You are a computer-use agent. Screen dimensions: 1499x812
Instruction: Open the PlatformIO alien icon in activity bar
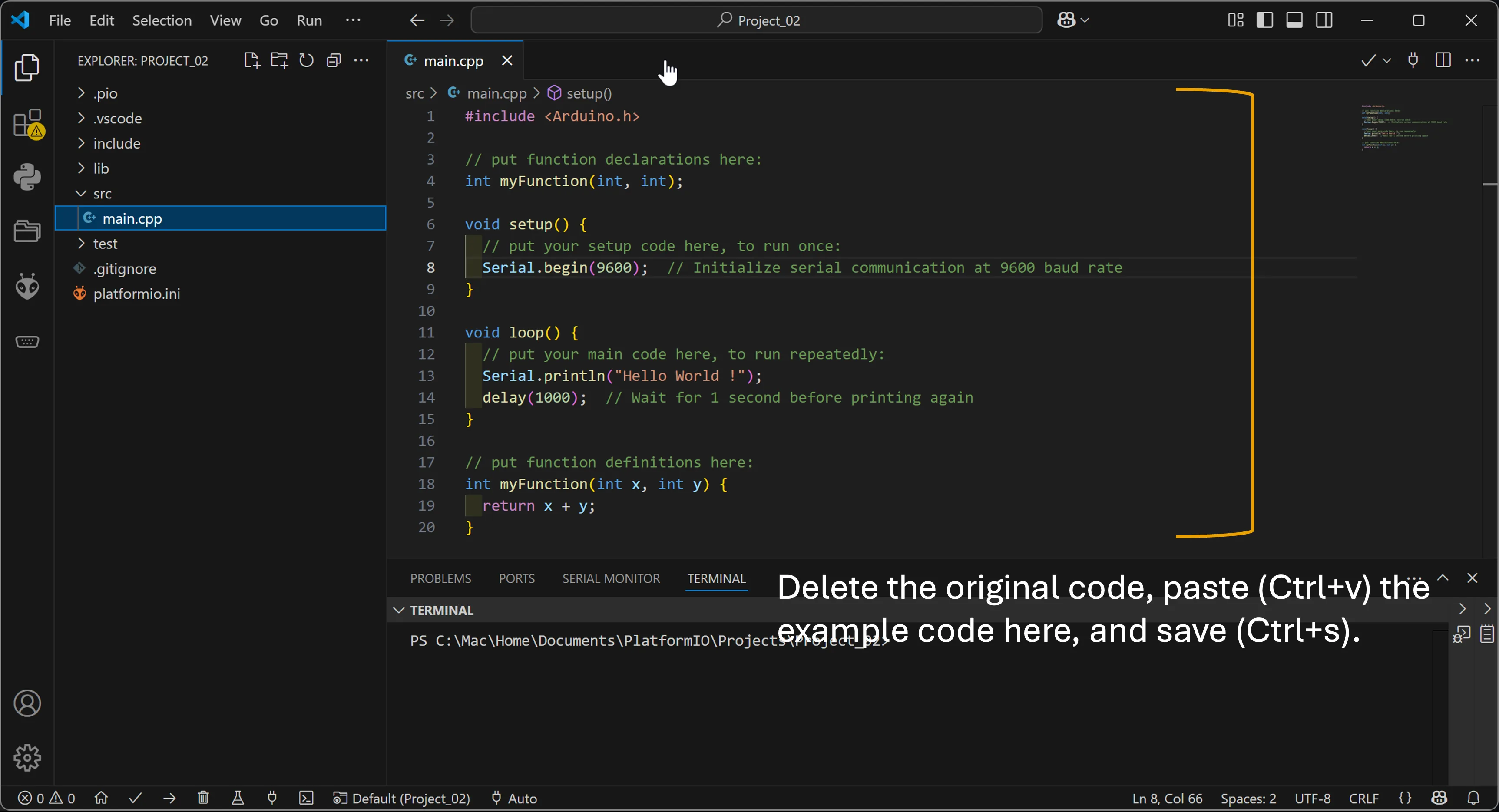click(x=27, y=286)
